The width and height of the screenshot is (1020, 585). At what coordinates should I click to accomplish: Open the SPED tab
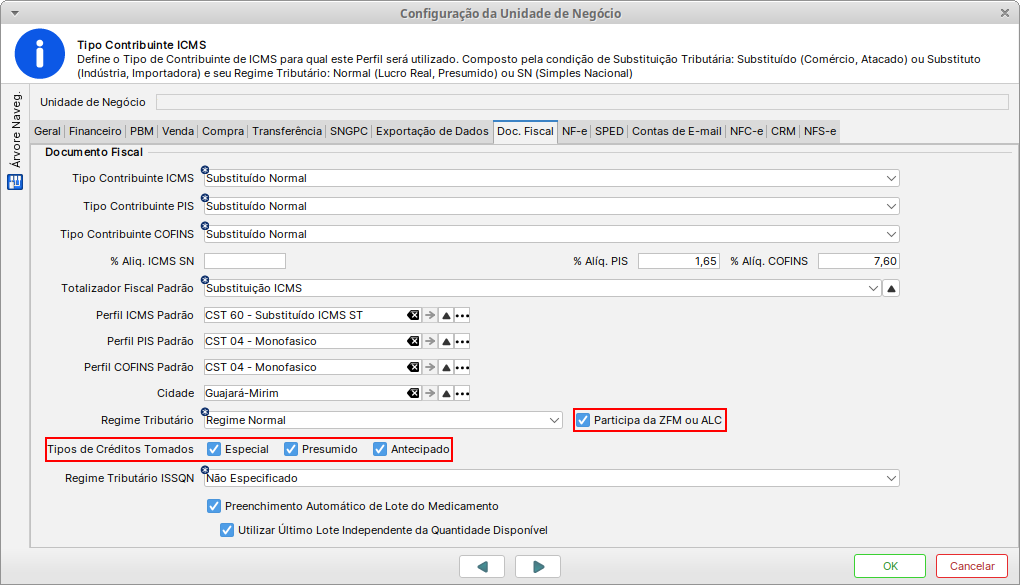pyautogui.click(x=609, y=131)
